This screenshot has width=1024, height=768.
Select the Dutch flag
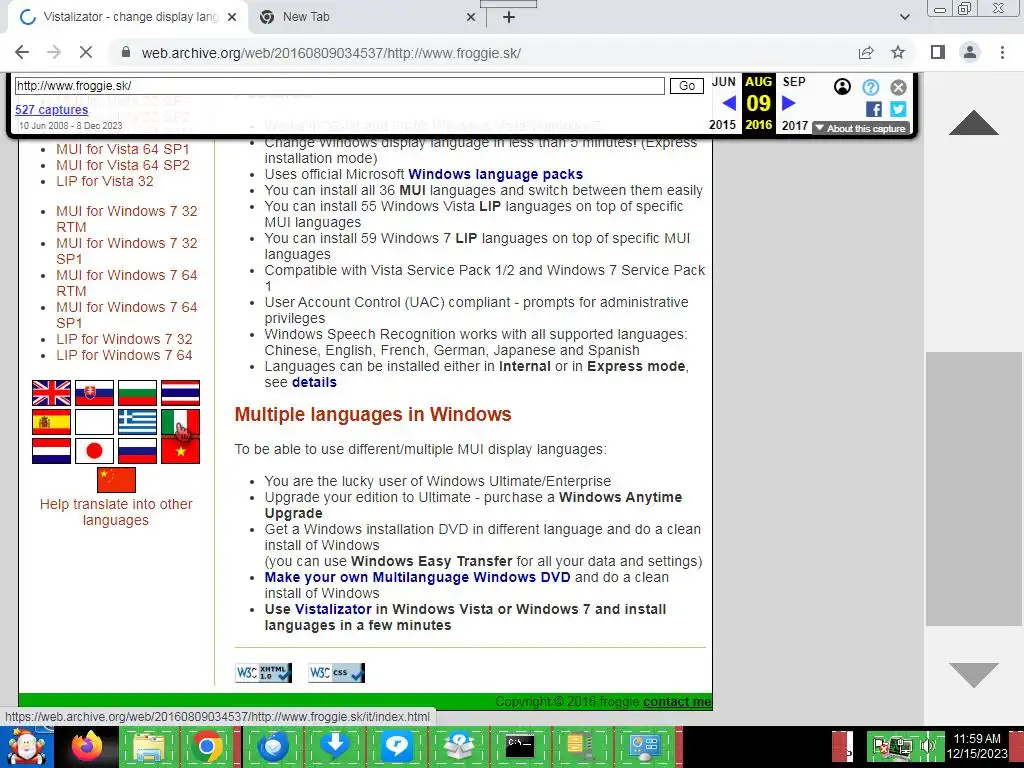[52, 451]
